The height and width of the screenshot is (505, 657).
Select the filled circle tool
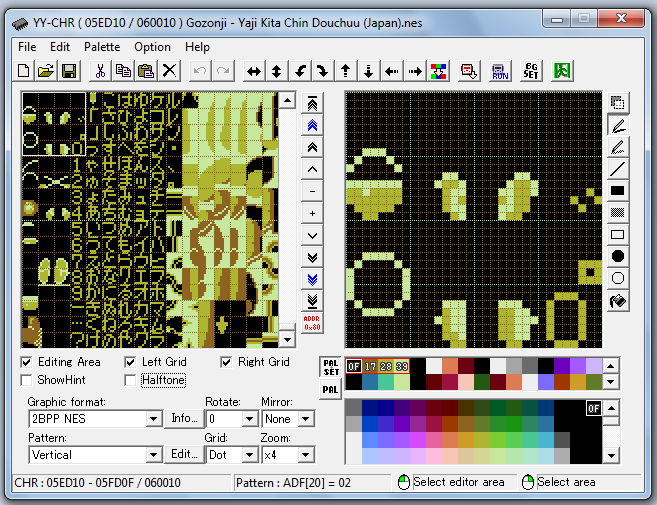(618, 256)
